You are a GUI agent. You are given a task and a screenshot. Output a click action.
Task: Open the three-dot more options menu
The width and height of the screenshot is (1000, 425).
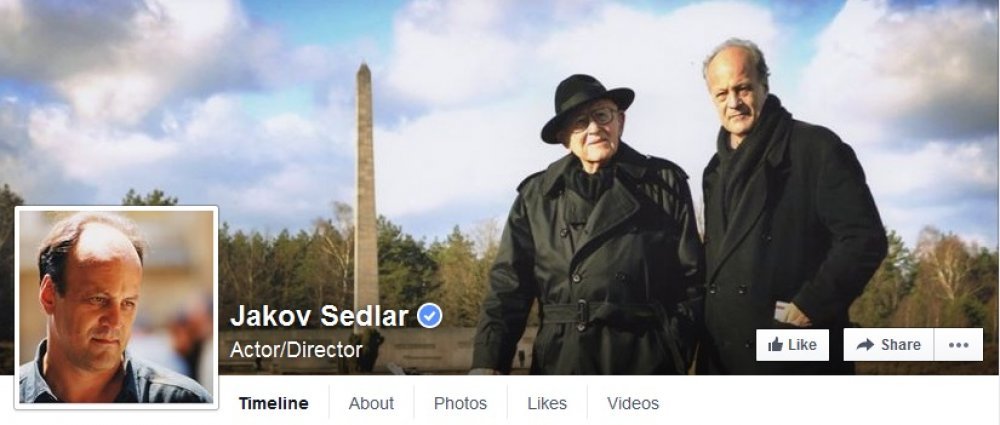point(959,345)
